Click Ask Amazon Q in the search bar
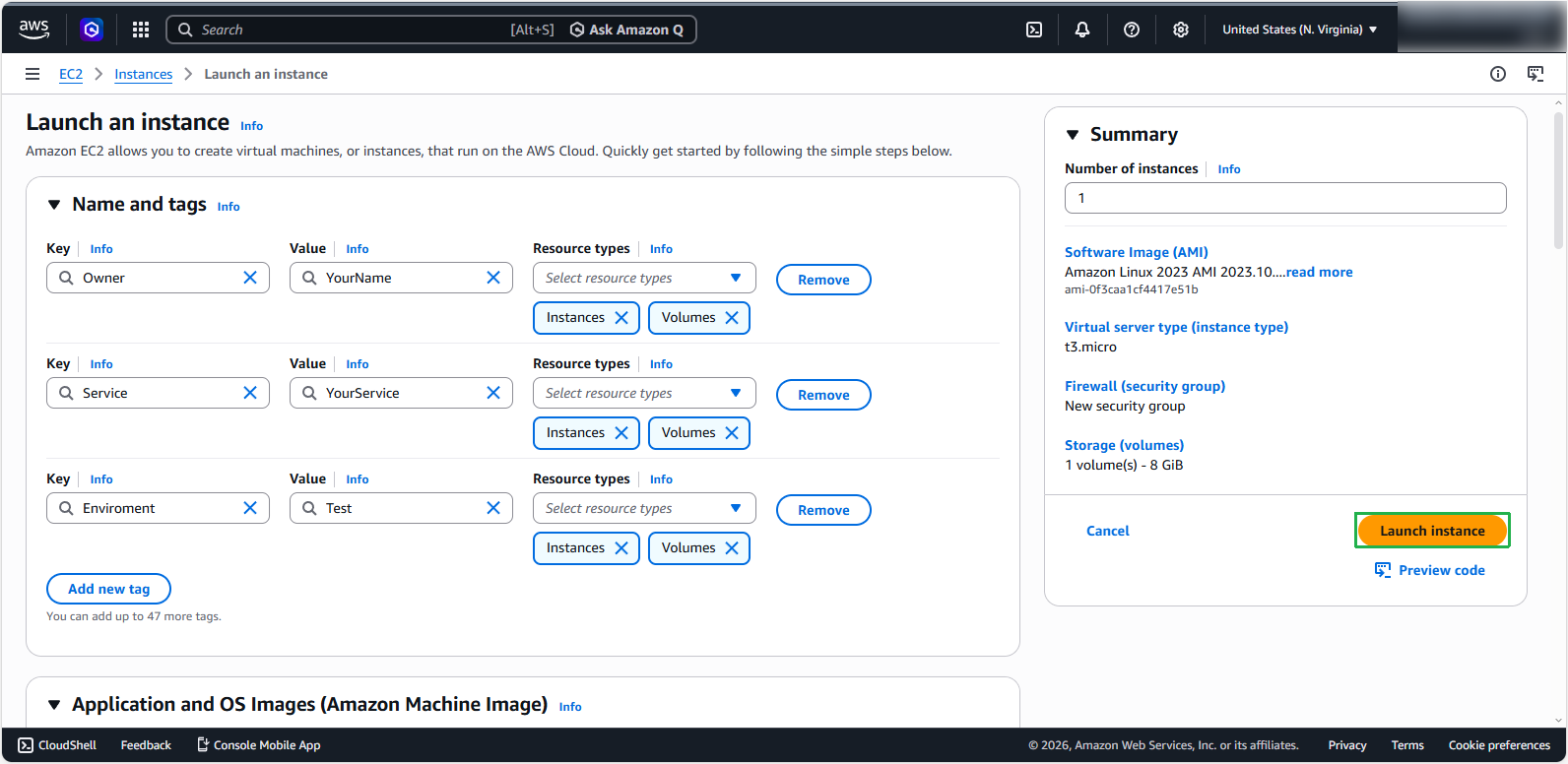Viewport: 1568px width, 764px height. pos(626,30)
